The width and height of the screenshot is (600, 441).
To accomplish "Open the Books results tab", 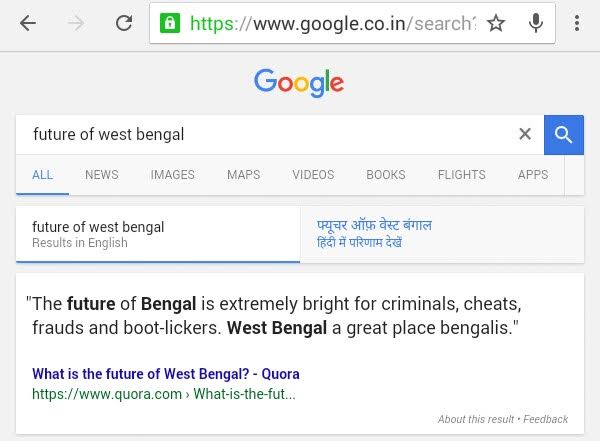I will (386, 175).
